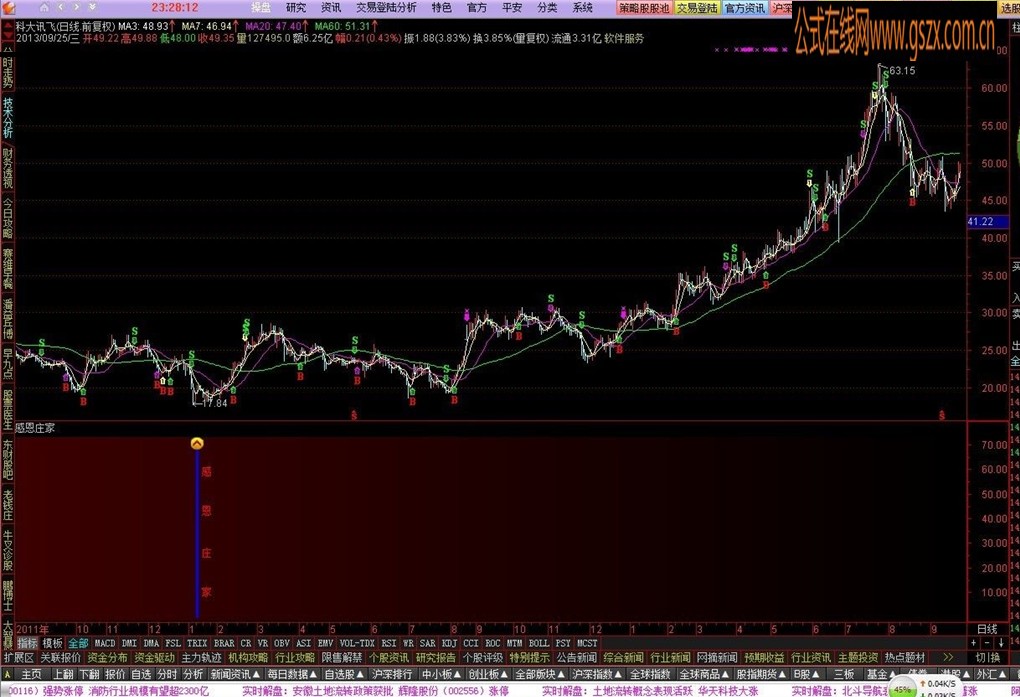
Task: Go forward using right arrow icon
Action: tap(76, 7)
